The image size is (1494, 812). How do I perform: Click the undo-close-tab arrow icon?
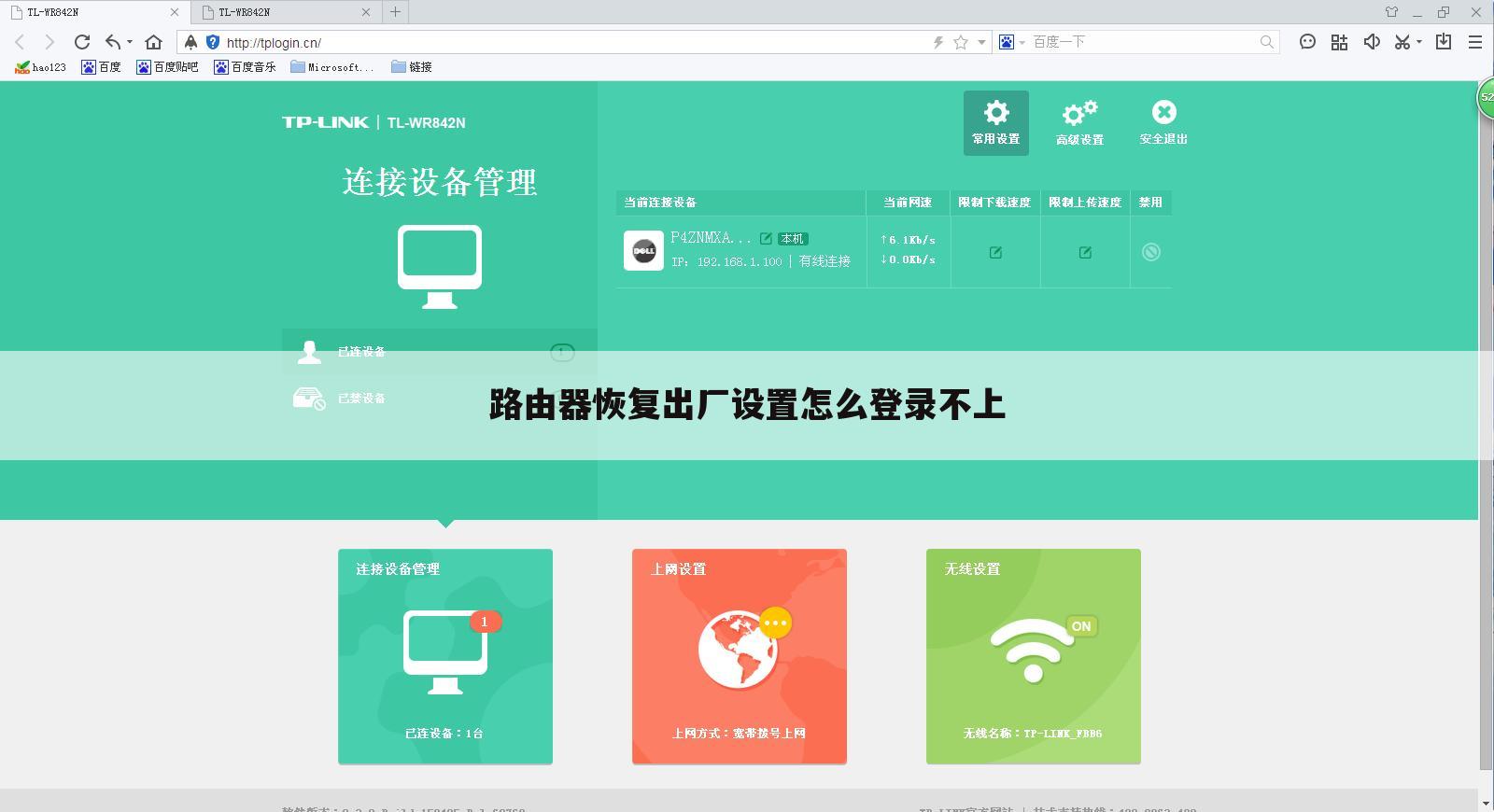(113, 42)
